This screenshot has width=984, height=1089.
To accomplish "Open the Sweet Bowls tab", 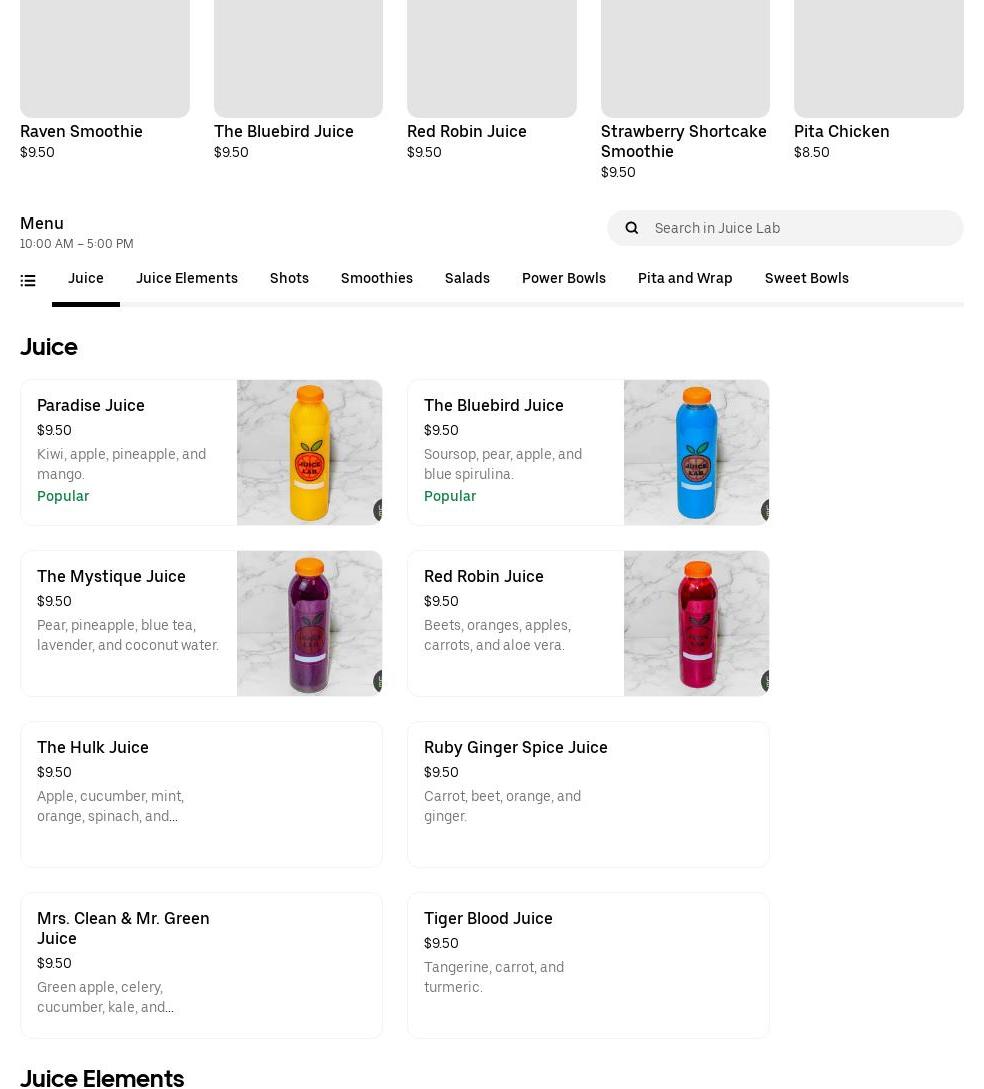I will pos(806,278).
